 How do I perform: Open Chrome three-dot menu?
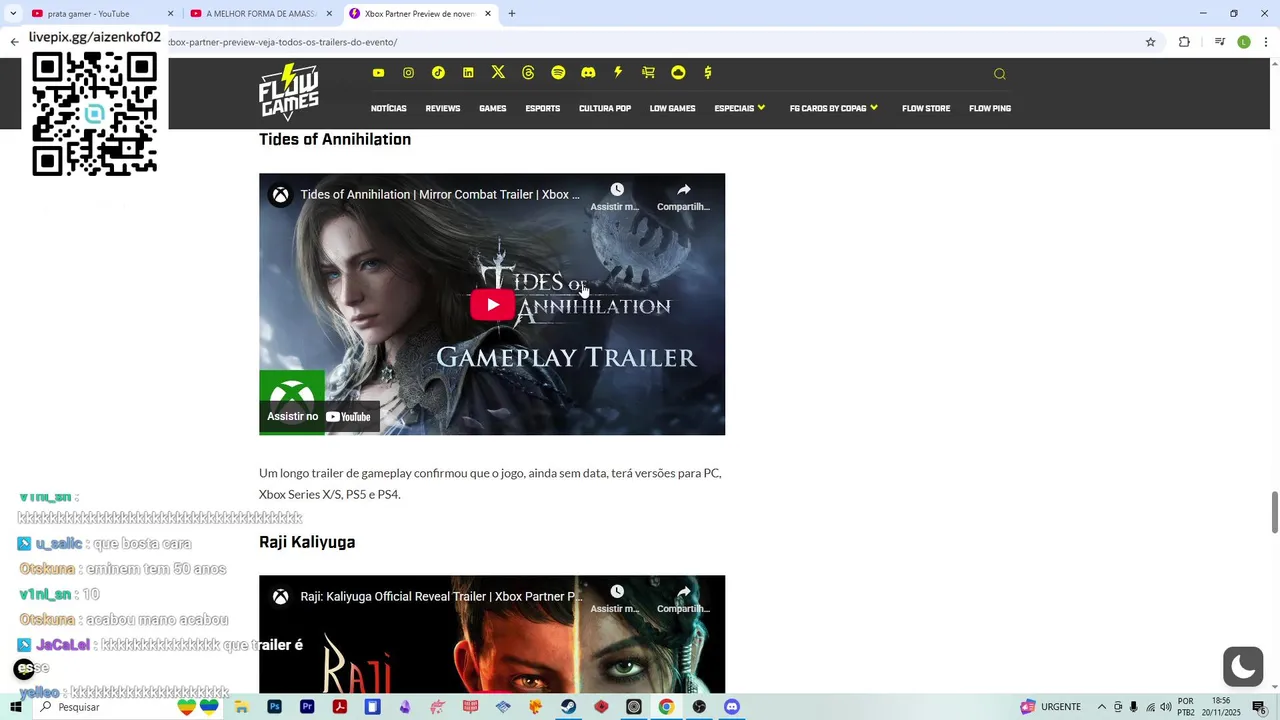[x=1266, y=42]
